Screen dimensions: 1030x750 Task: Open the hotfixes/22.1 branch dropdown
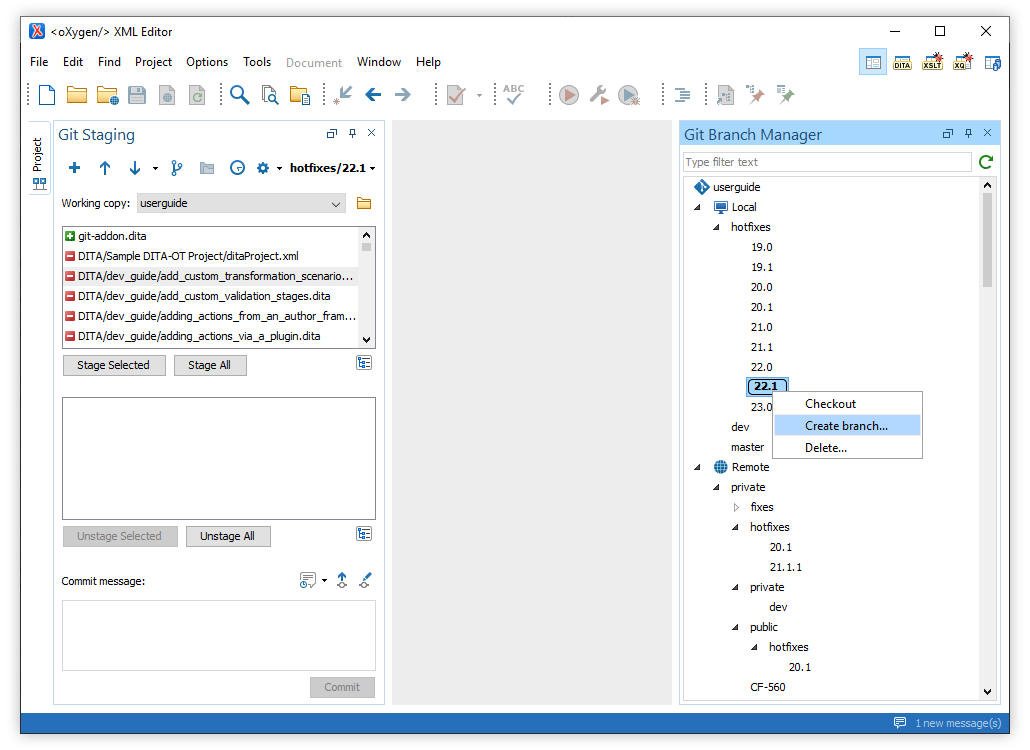(x=332, y=168)
